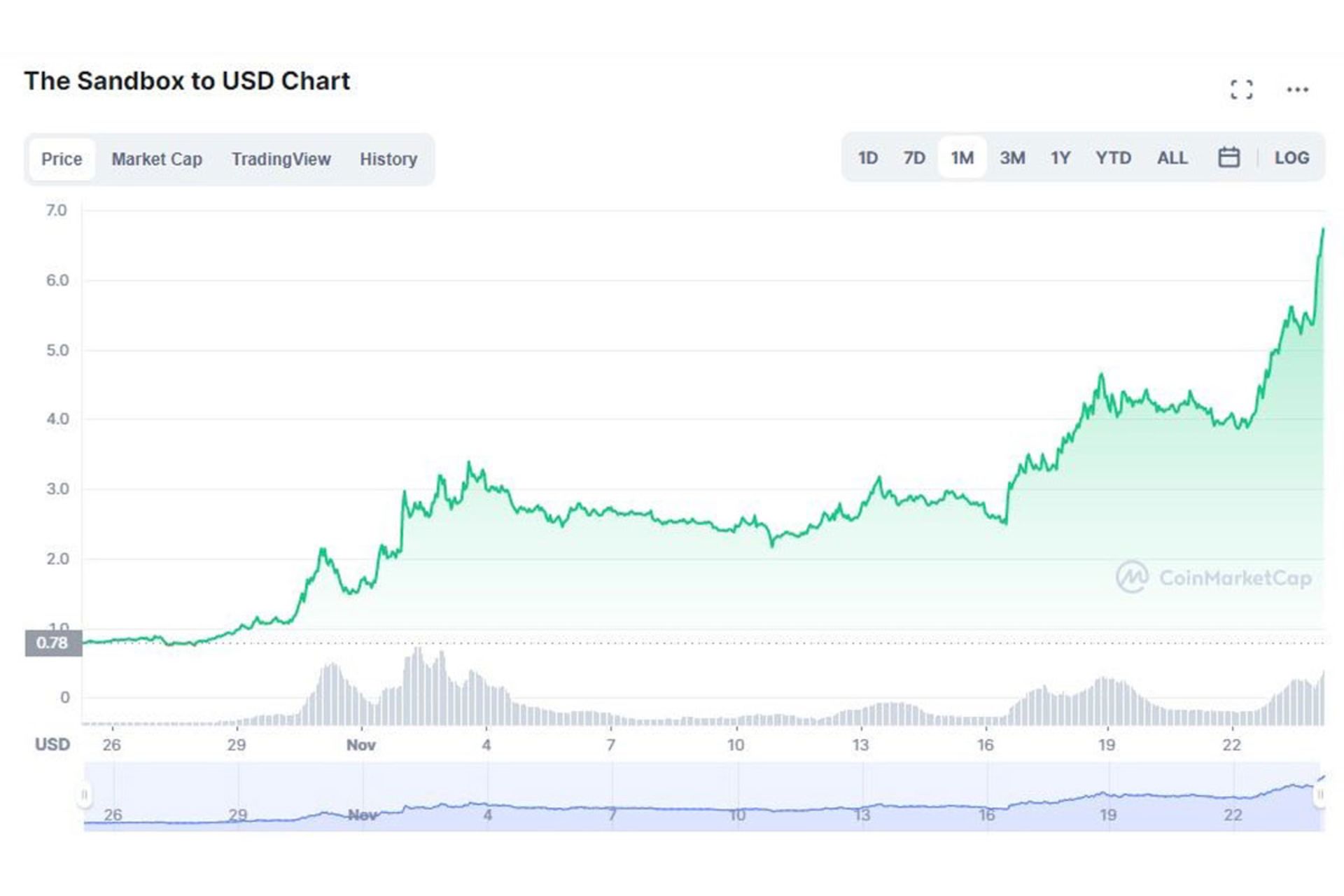Screen dimensions: 1344x896
Task: Switch to the Market Cap tab
Action: (x=157, y=159)
